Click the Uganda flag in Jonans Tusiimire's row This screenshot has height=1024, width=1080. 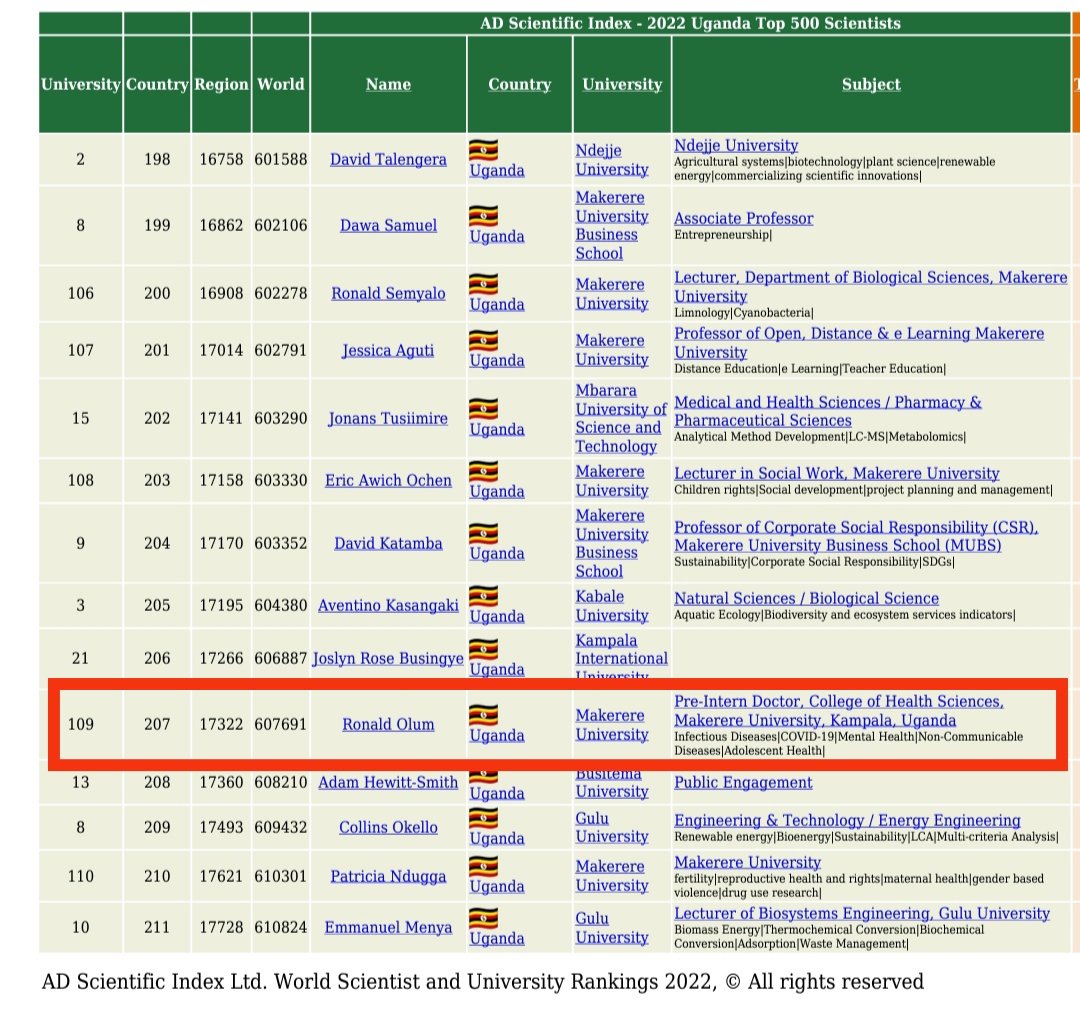point(484,408)
